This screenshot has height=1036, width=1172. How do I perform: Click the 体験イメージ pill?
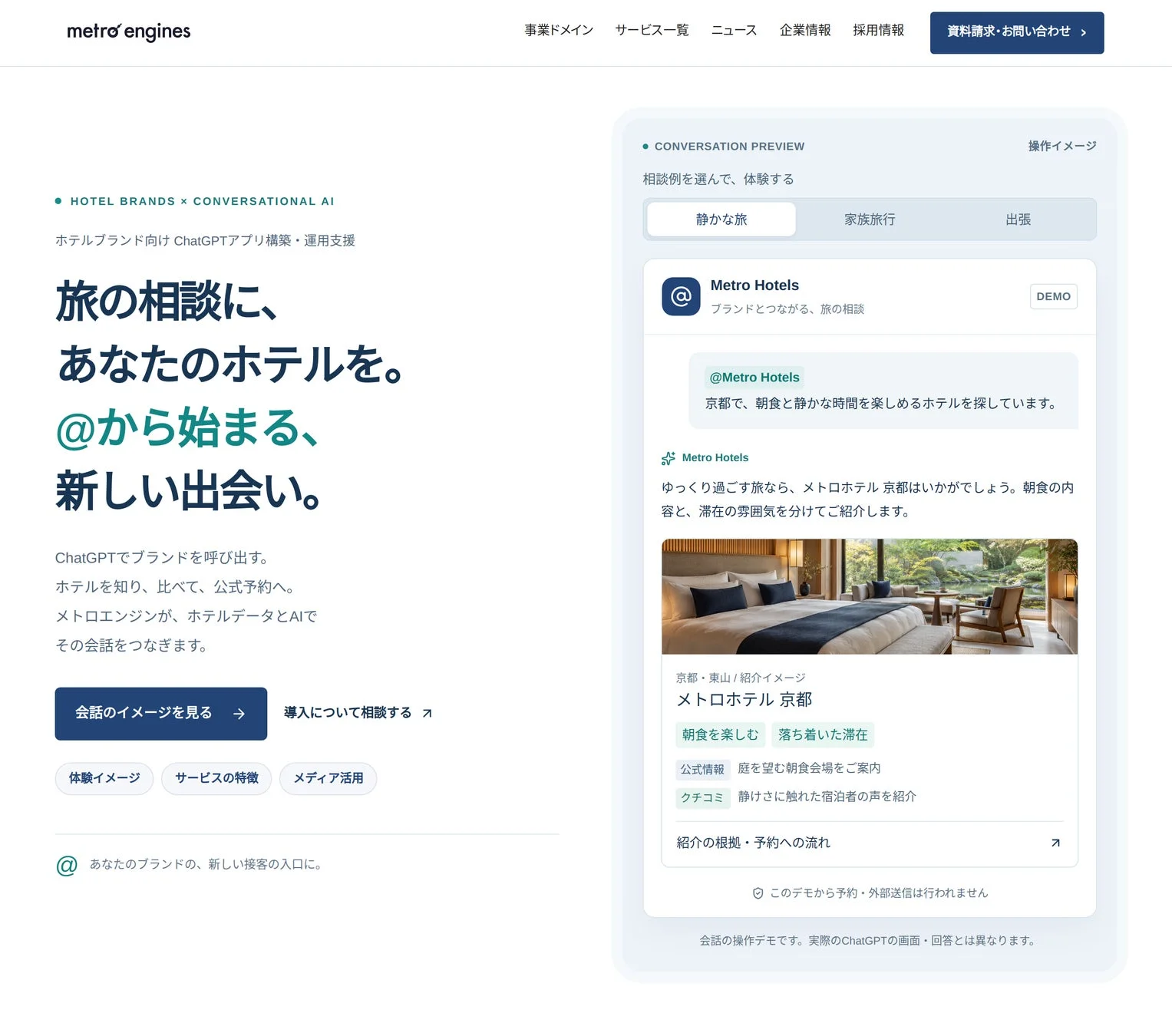(x=104, y=778)
